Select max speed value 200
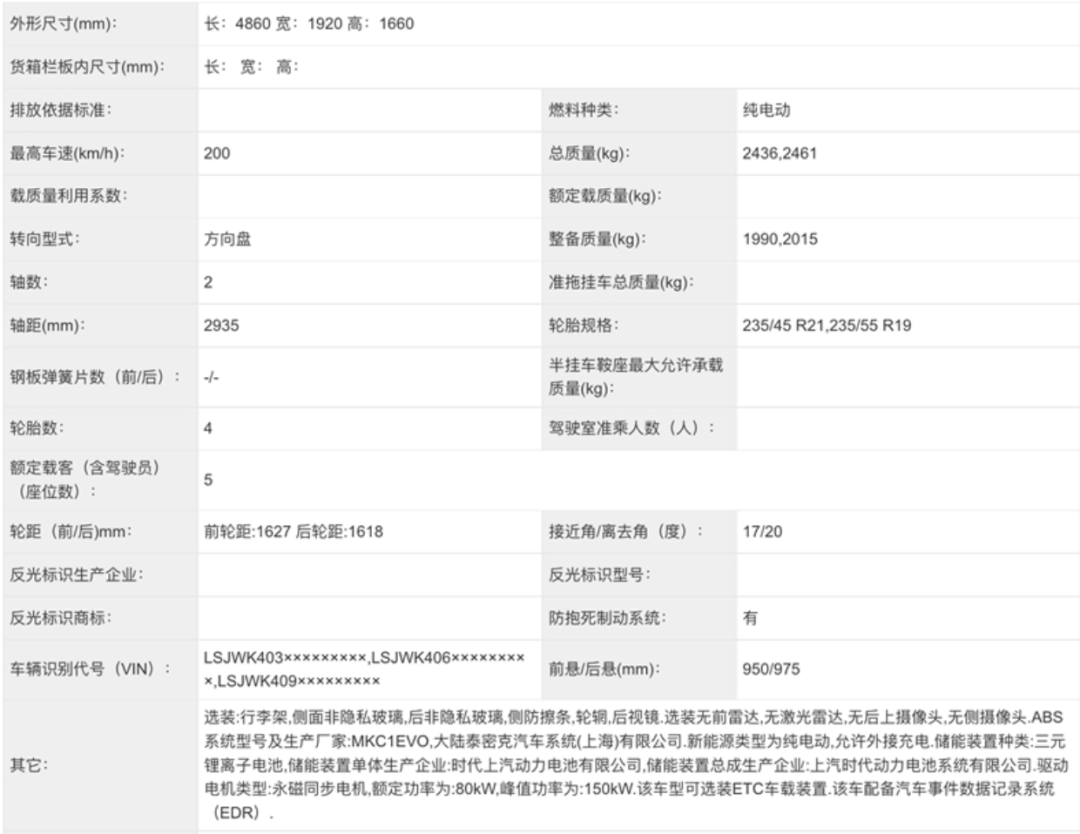1080x834 pixels. [x=217, y=154]
